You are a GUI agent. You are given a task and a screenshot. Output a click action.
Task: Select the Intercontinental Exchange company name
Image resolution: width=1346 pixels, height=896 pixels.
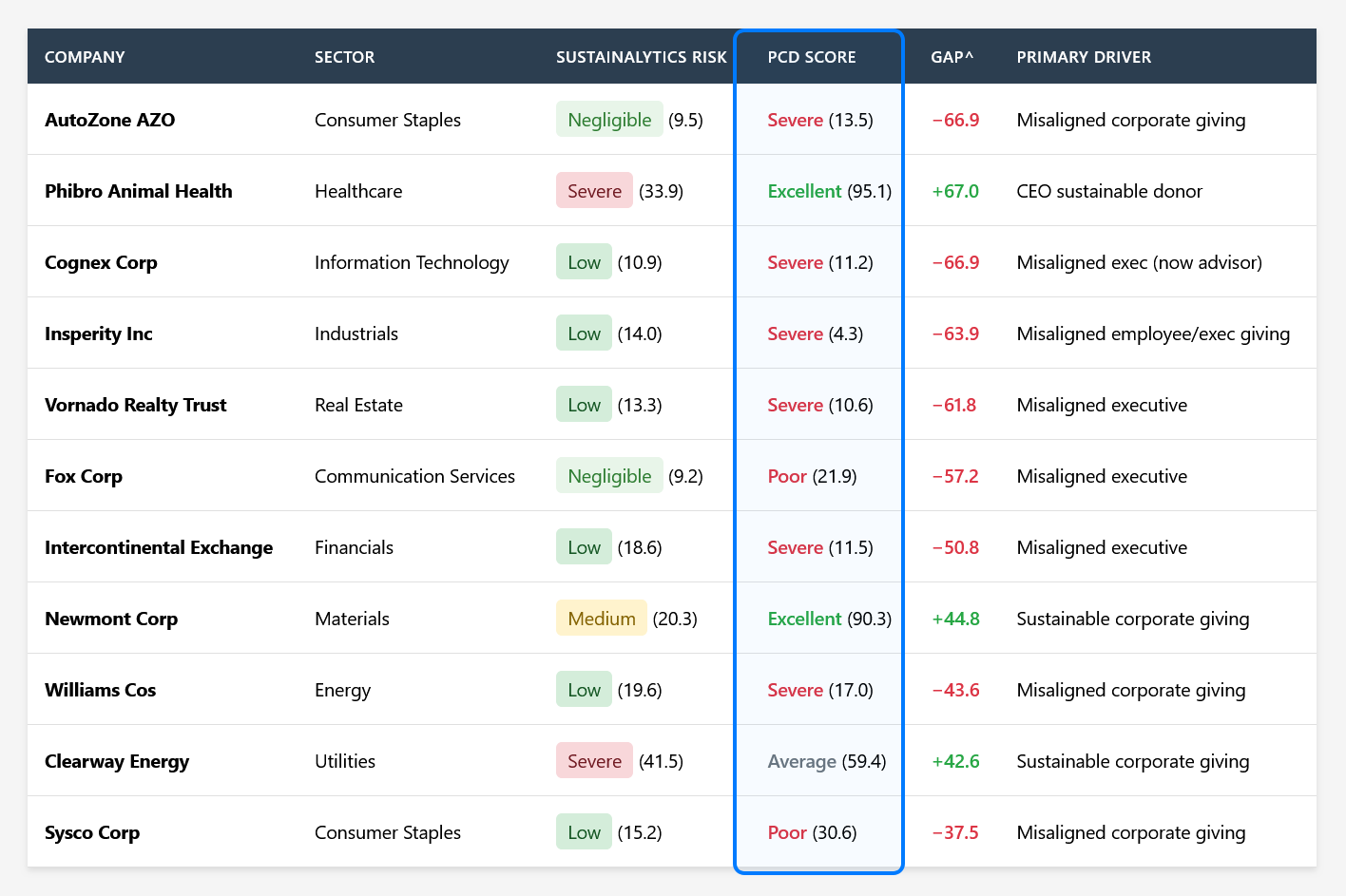coord(159,547)
